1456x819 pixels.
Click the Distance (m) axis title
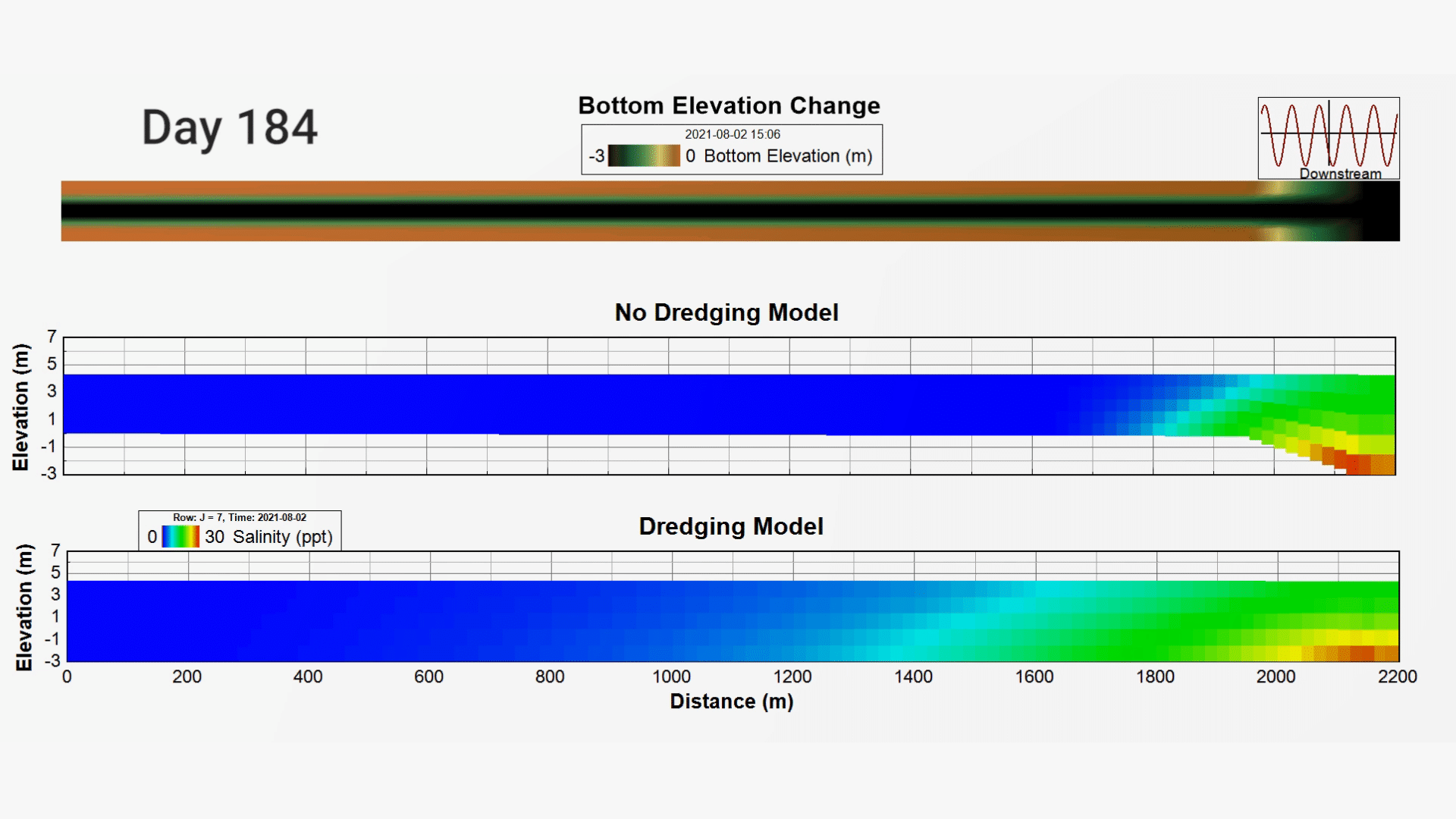(732, 701)
